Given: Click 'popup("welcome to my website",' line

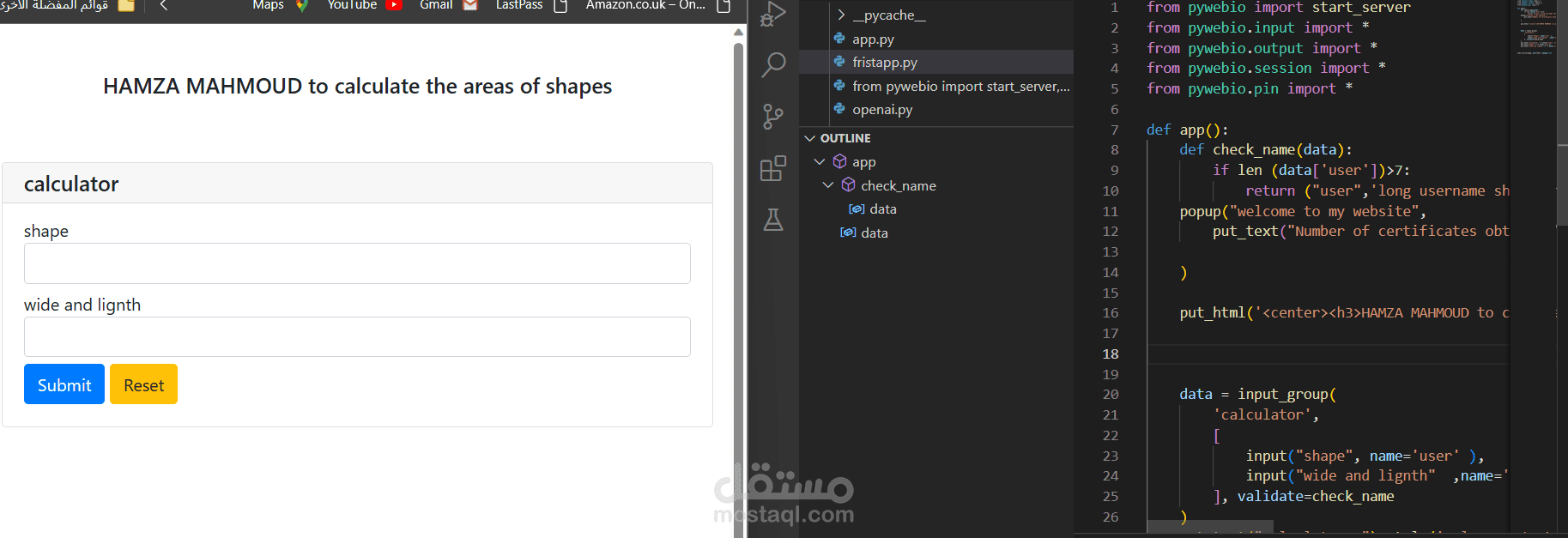Looking at the screenshot, I should (x=1303, y=211).
